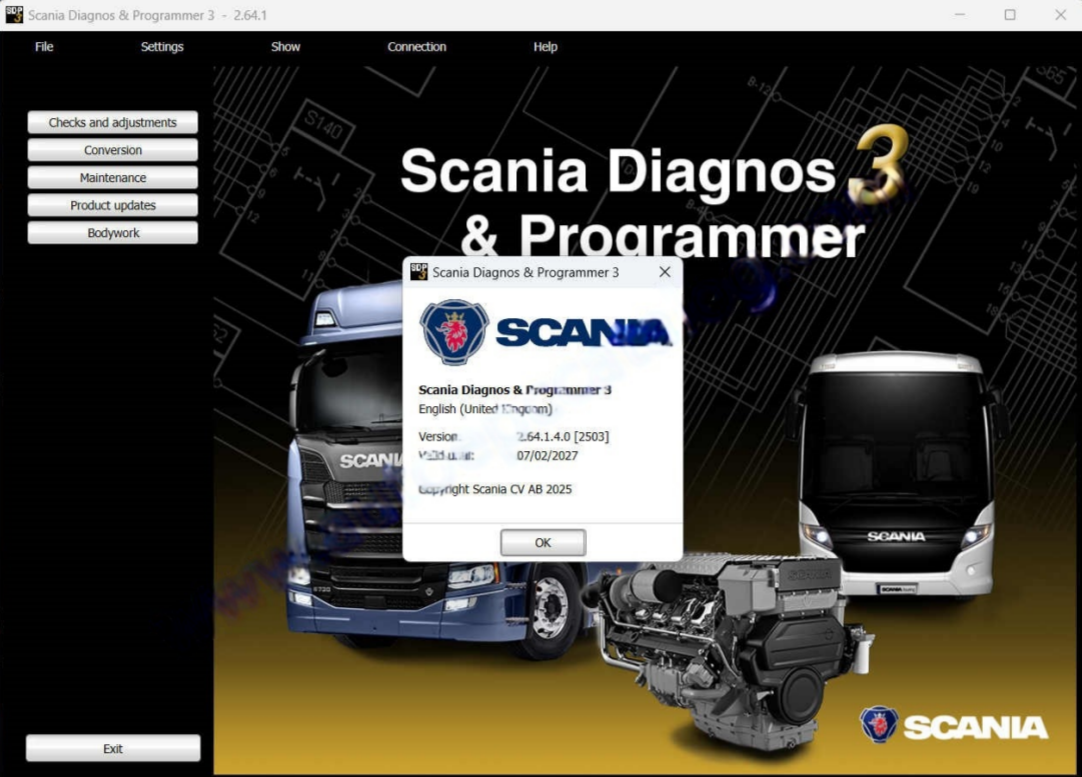This screenshot has width=1082, height=777.
Task: Click the Scania griffin logo at bottom right
Action: [878, 725]
